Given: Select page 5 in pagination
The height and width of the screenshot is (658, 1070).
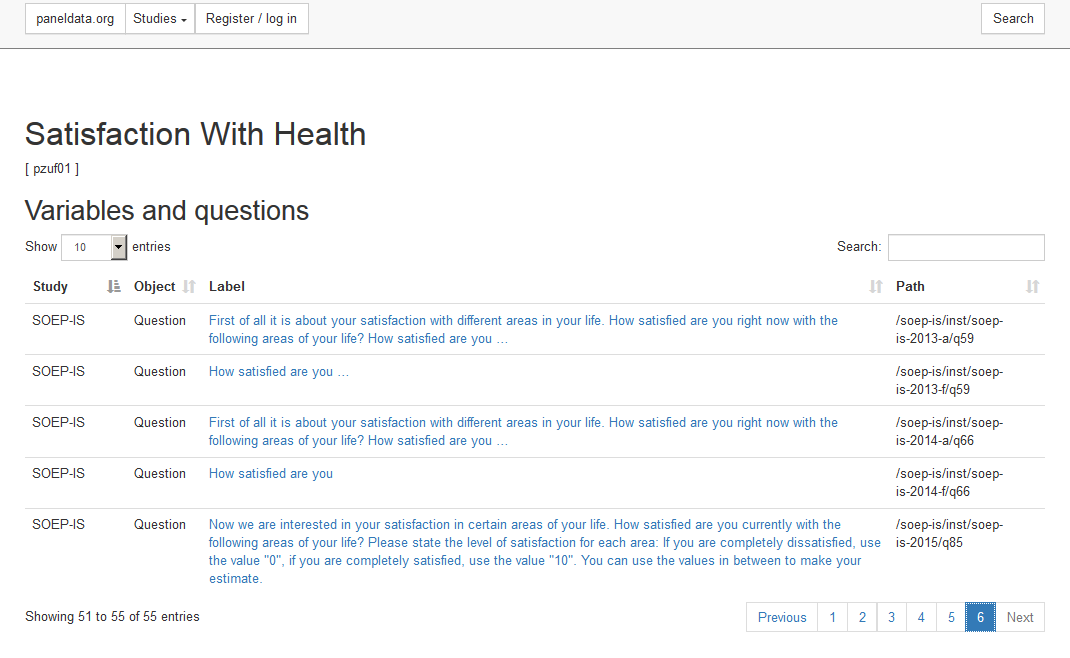Looking at the screenshot, I should [951, 617].
